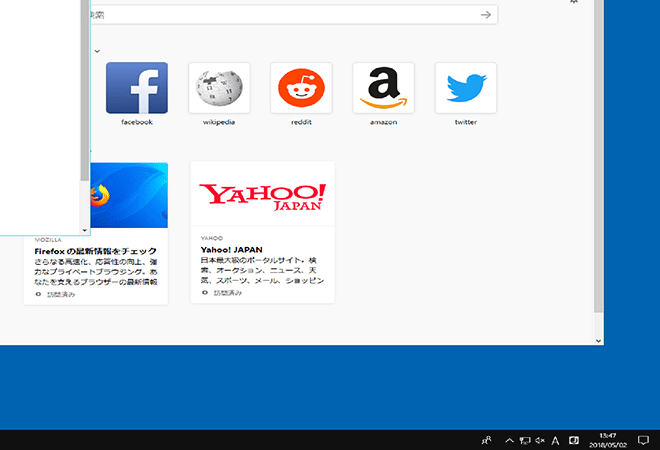Submit search with the arrow button
This screenshot has height=450, width=660.
[486, 15]
